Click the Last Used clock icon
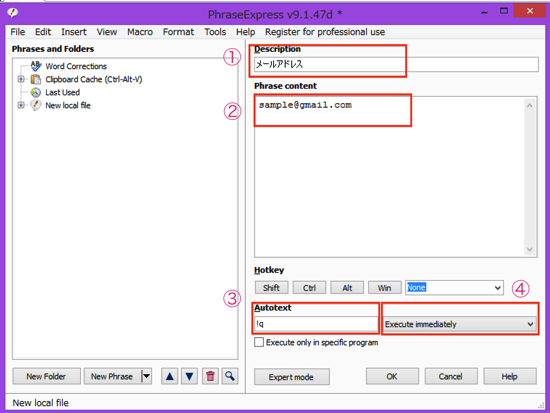The width and height of the screenshot is (550, 413). (36, 92)
